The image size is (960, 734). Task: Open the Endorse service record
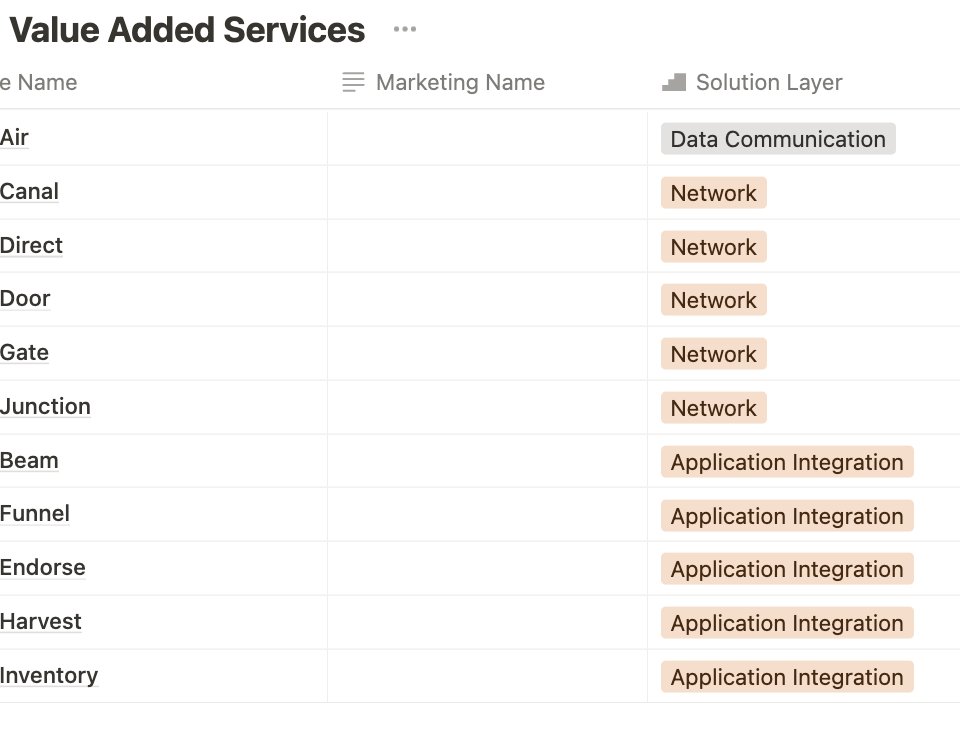pos(42,567)
